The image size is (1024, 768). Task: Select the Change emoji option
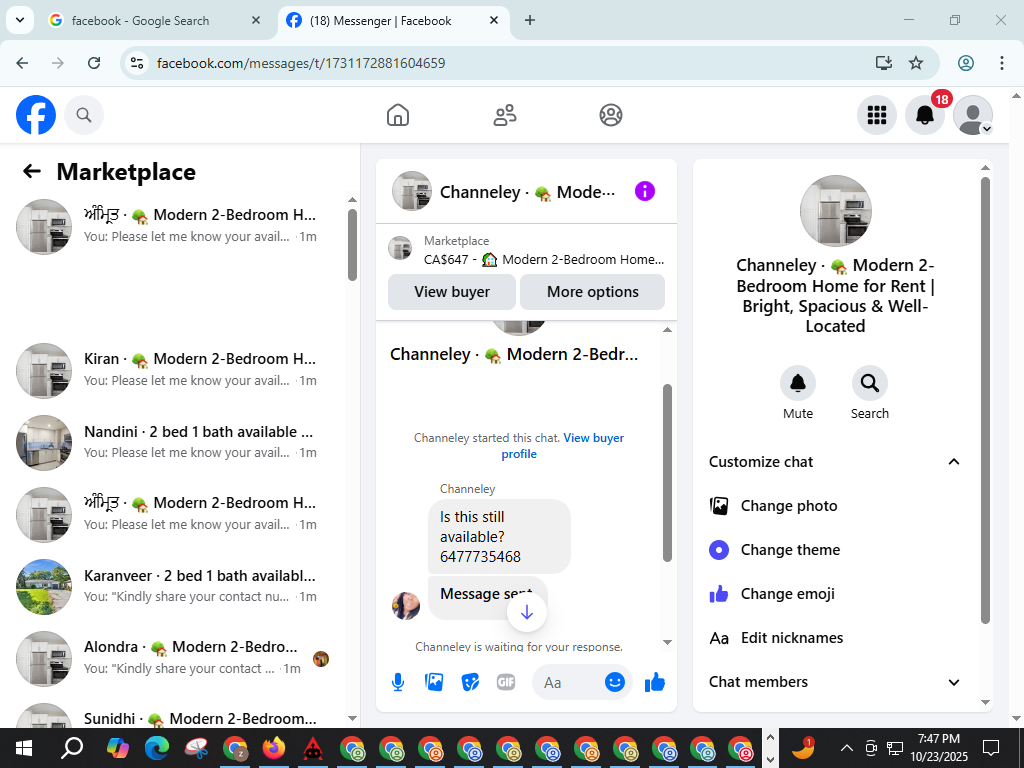pos(836,594)
